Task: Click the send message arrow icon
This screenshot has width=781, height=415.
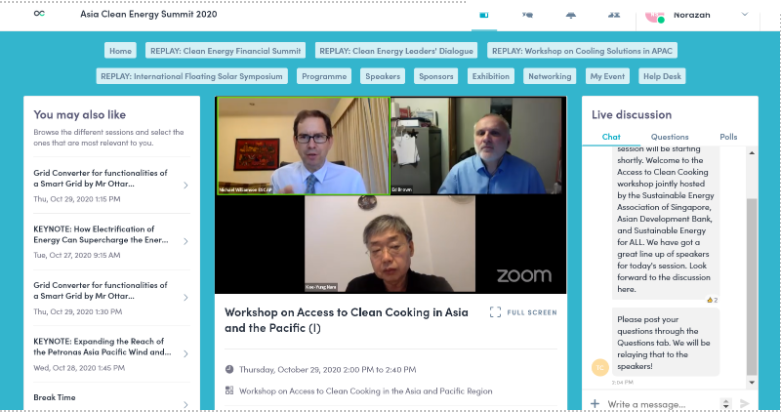Action: pos(745,404)
